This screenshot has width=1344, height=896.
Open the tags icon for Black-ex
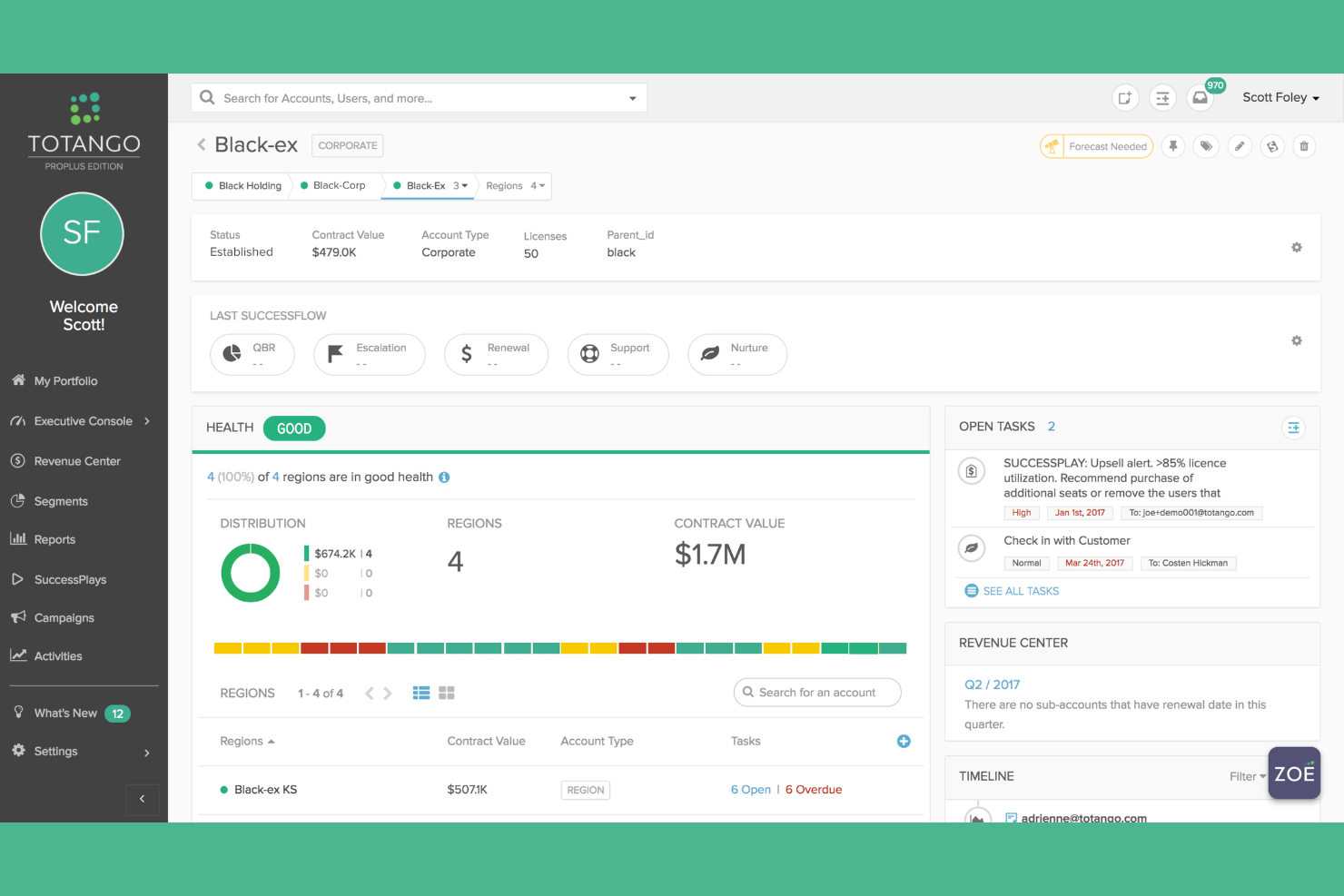tap(1206, 146)
